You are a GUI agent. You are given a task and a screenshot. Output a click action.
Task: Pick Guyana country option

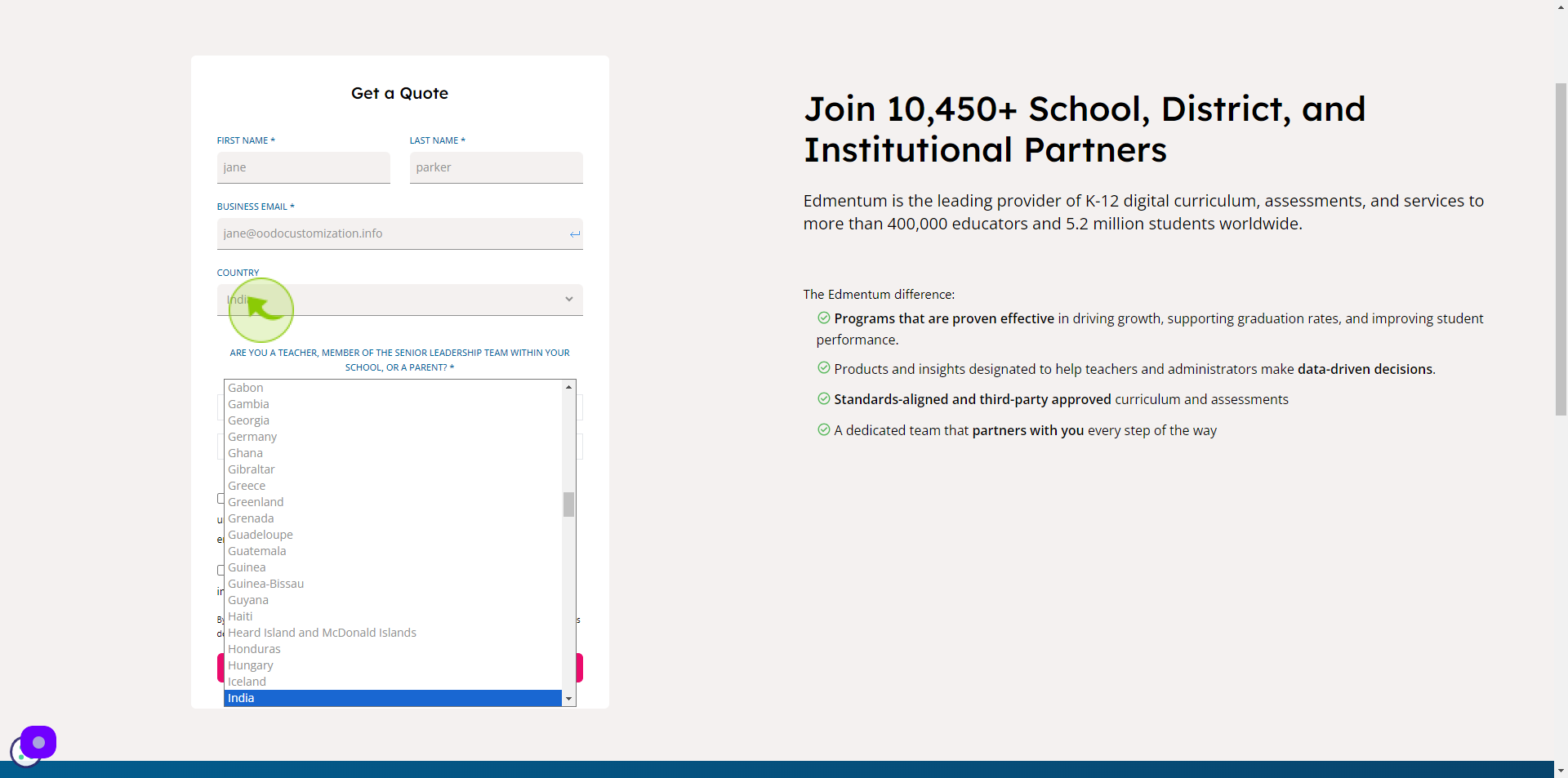click(x=393, y=600)
